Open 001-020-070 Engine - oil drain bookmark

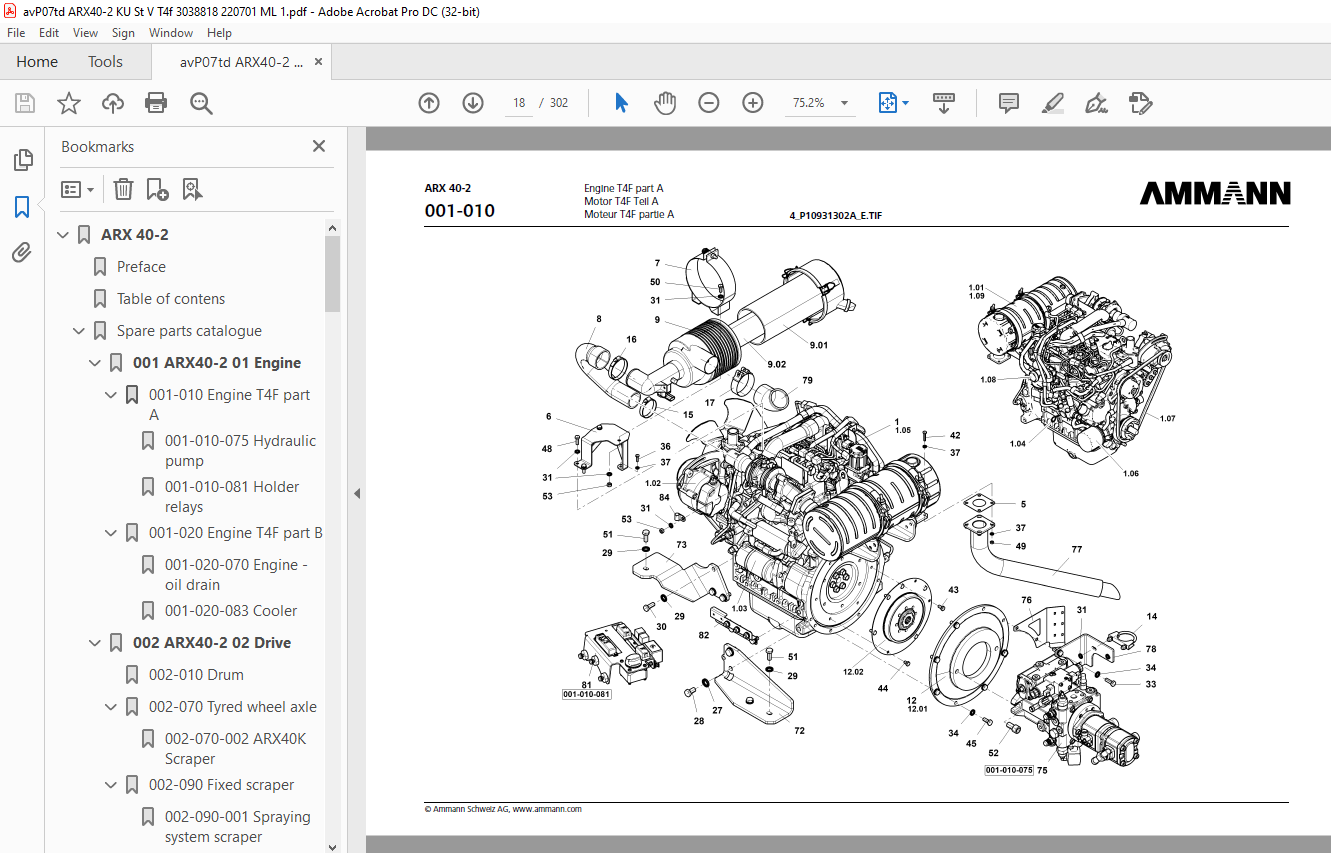[x=236, y=575]
